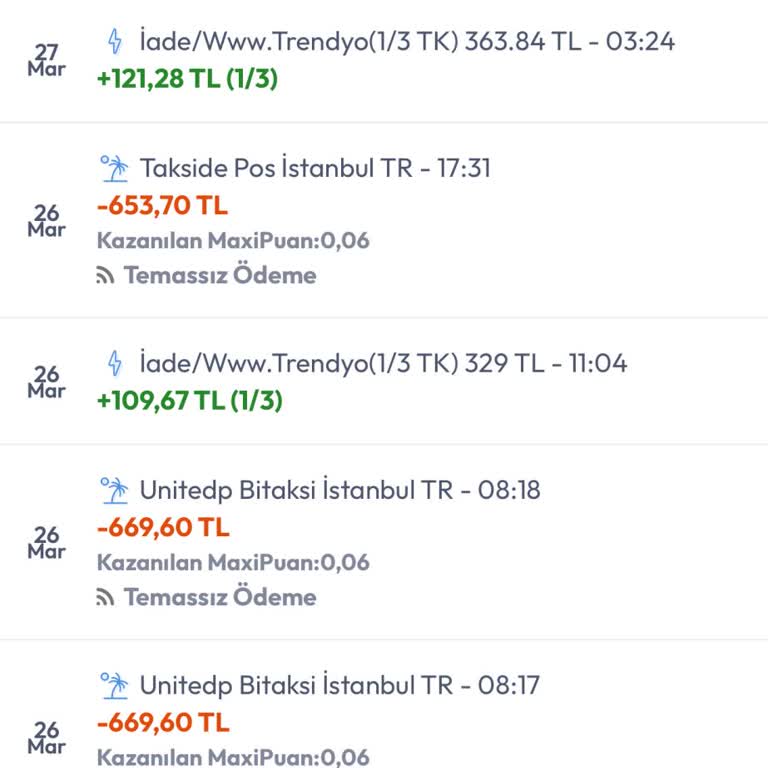Click Kazanılan MaxiPuan under Bitaksi 08:17

click(x=233, y=757)
